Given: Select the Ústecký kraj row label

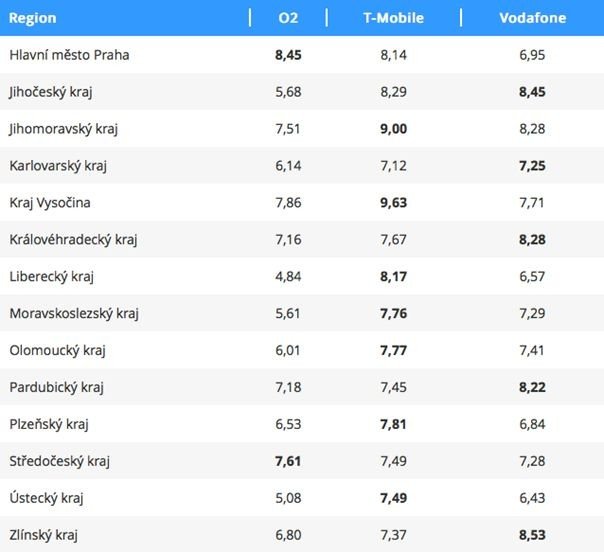Looking at the screenshot, I should 45,498.
